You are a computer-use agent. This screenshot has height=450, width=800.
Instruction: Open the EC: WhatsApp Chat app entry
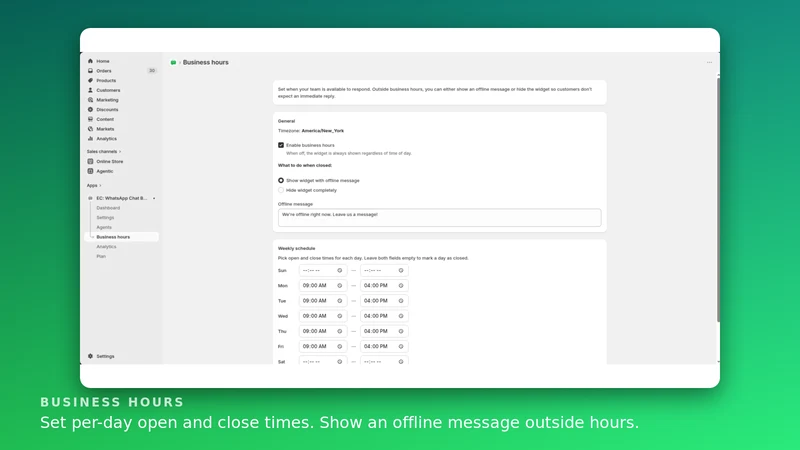click(x=121, y=198)
